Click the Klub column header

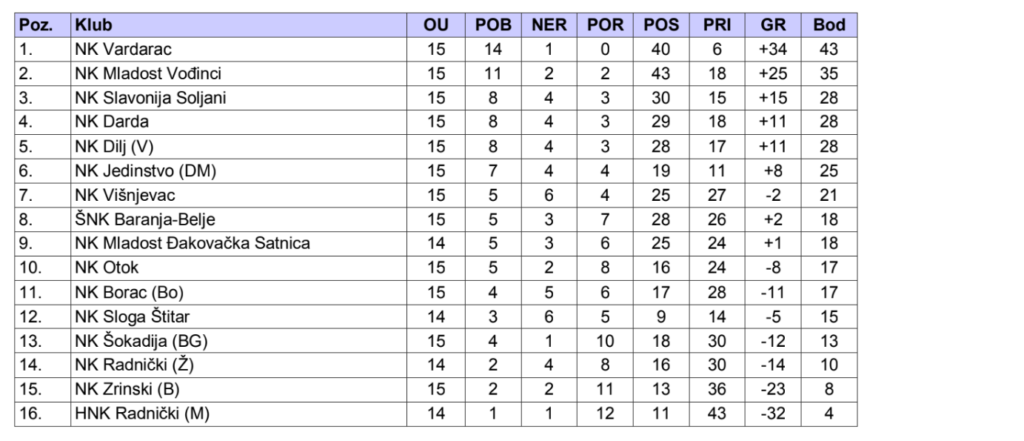pos(94,25)
